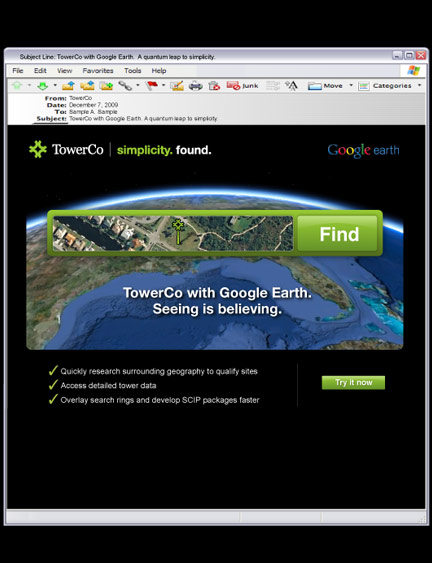Click the Reply envelope icon

tap(68, 86)
